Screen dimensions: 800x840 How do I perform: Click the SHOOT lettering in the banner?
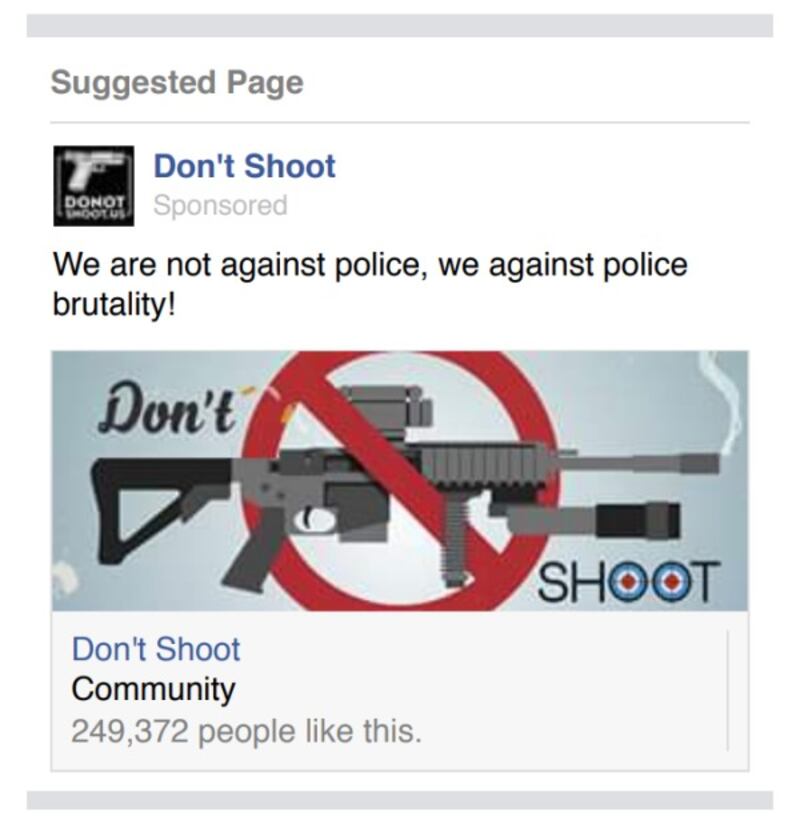click(628, 582)
